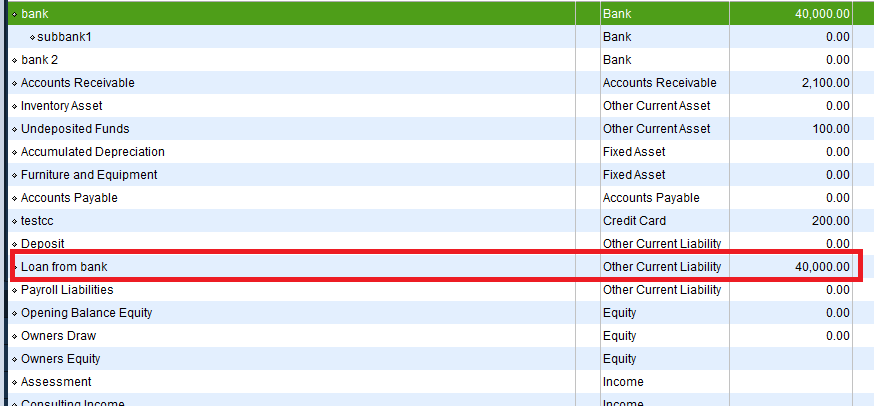Image resolution: width=874 pixels, height=406 pixels.
Task: Click the diamond marker beside Accounts Receivable
Action: click(x=14, y=83)
